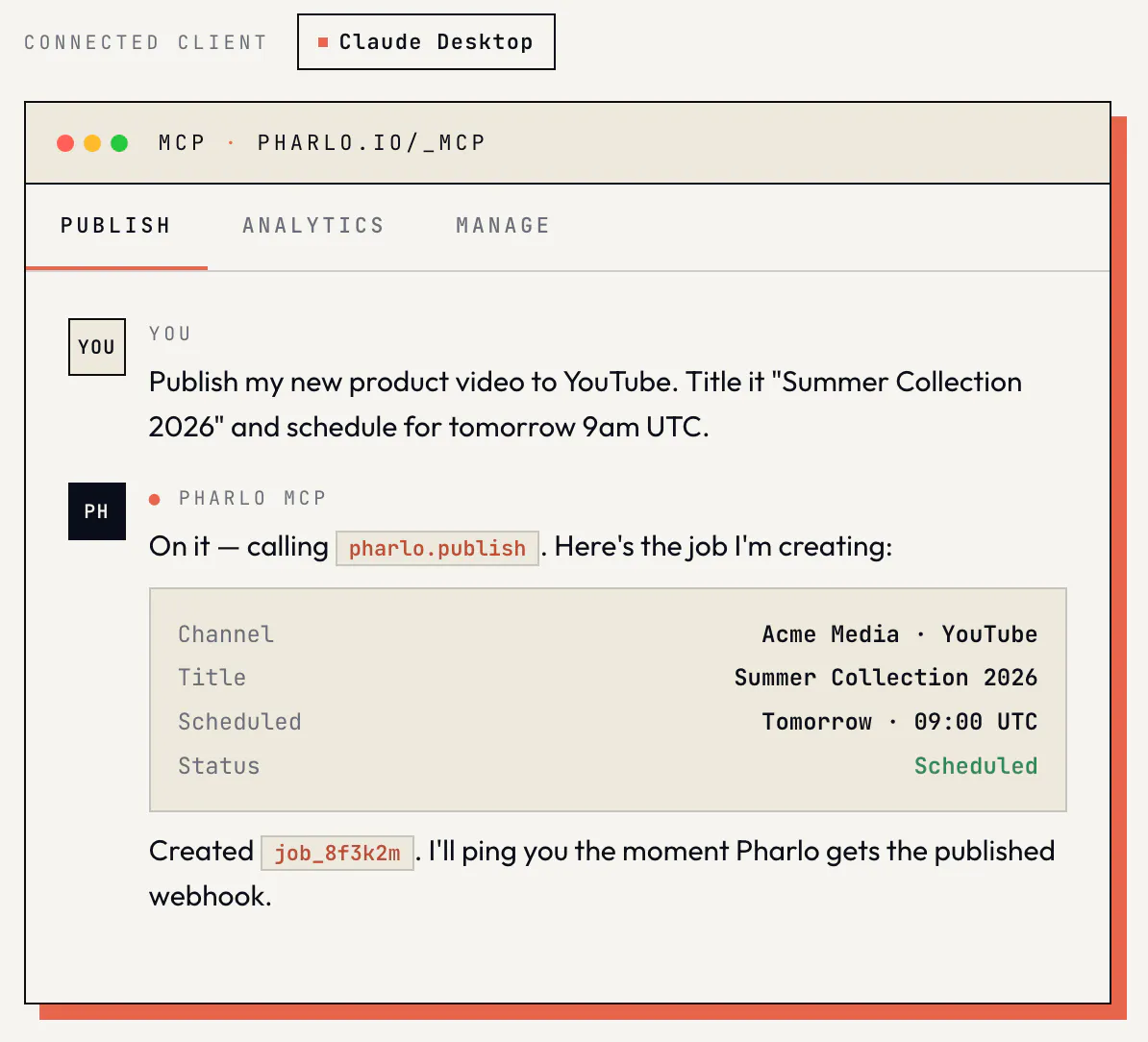The image size is (1148, 1042).
Task: Click the CONNECTED CLIENT label
Action: 146,42
